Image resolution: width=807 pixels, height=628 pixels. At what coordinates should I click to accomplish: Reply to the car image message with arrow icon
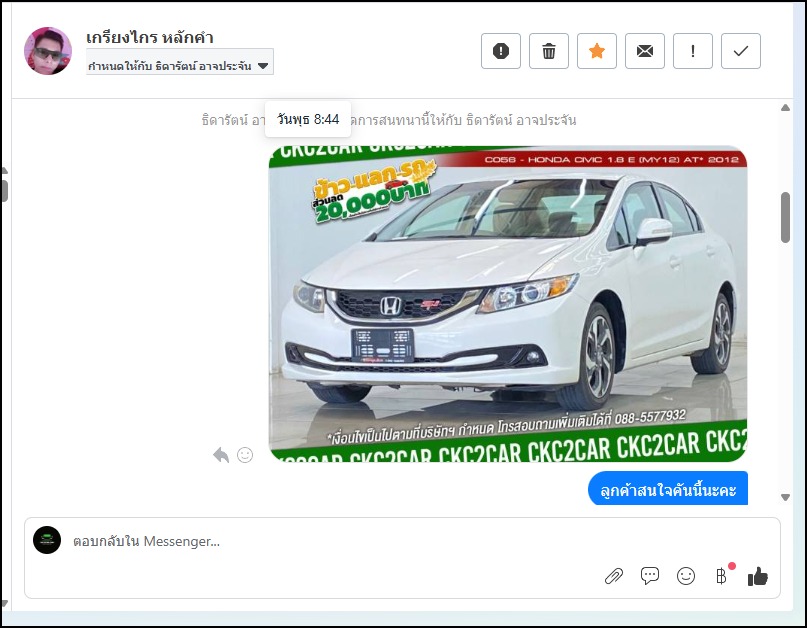pyautogui.click(x=221, y=455)
